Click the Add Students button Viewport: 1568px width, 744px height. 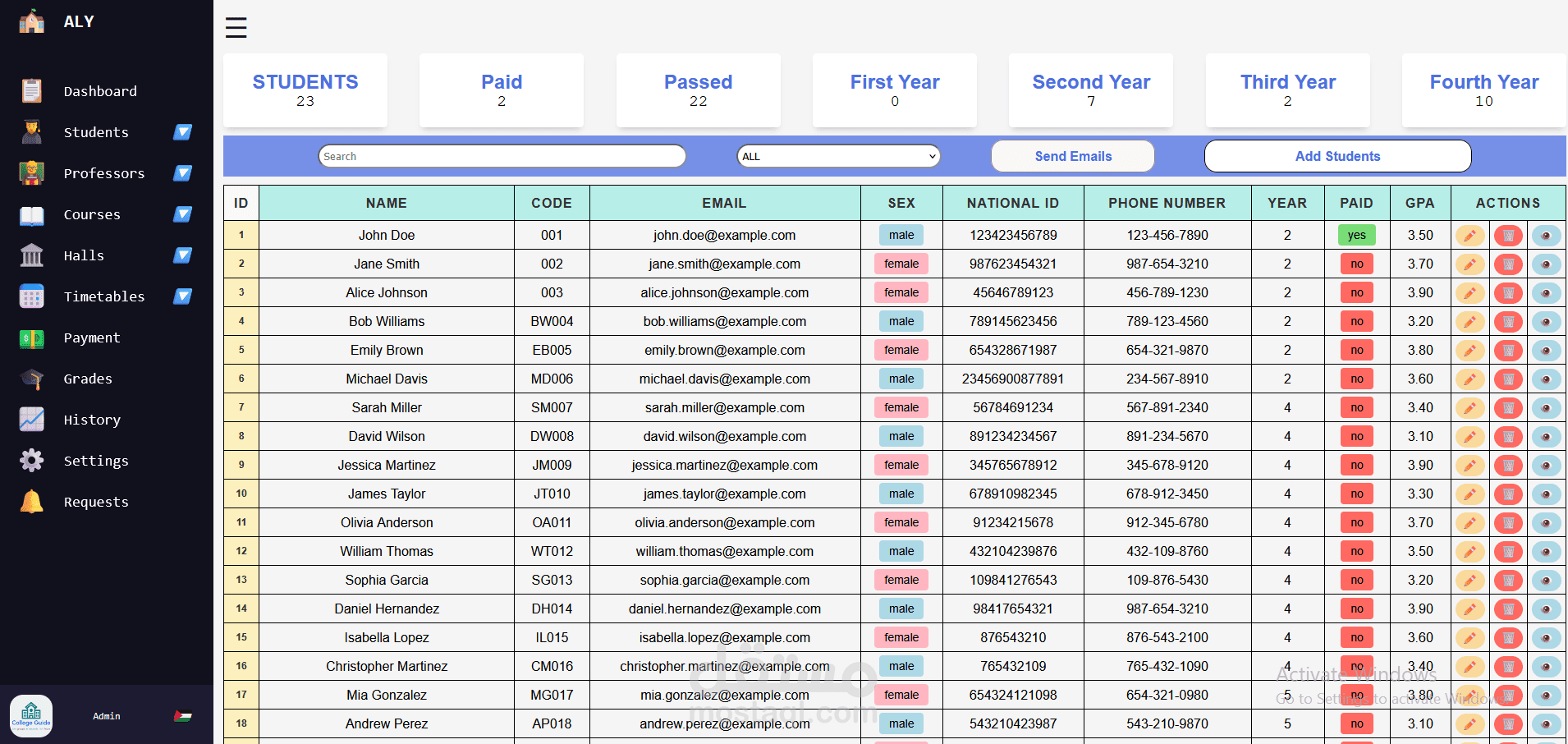coord(1337,156)
